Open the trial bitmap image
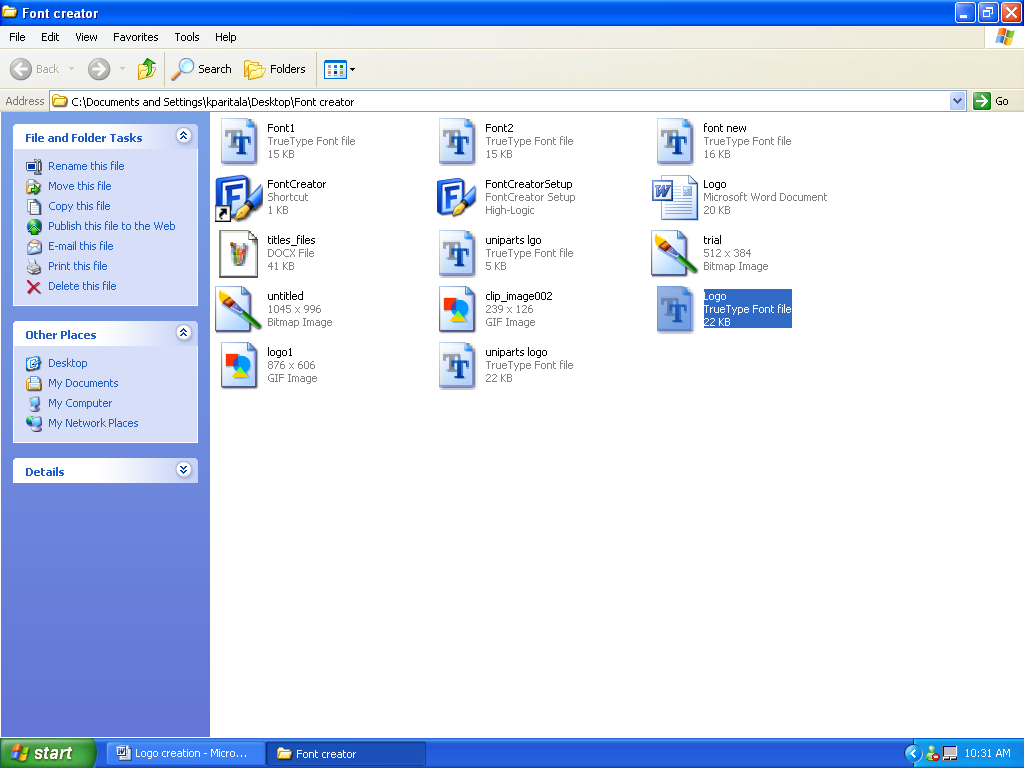The image size is (1024, 768). 675,253
